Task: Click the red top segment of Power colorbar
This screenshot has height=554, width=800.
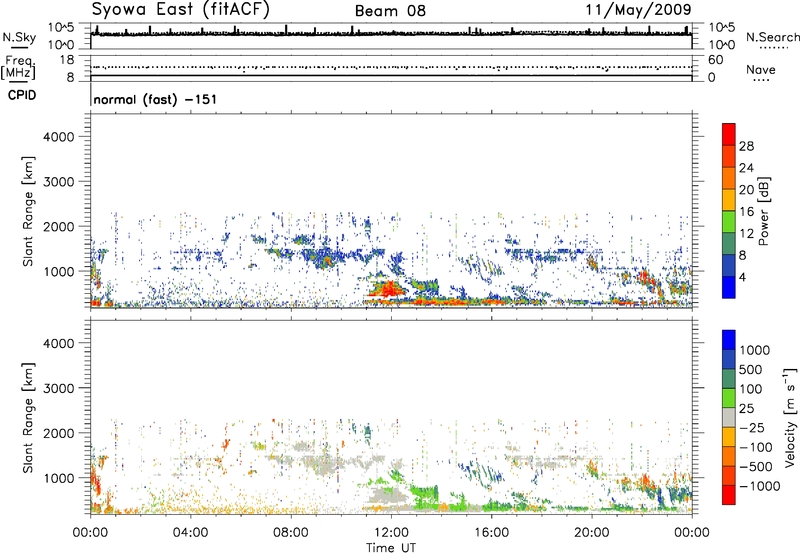Action: pos(729,134)
